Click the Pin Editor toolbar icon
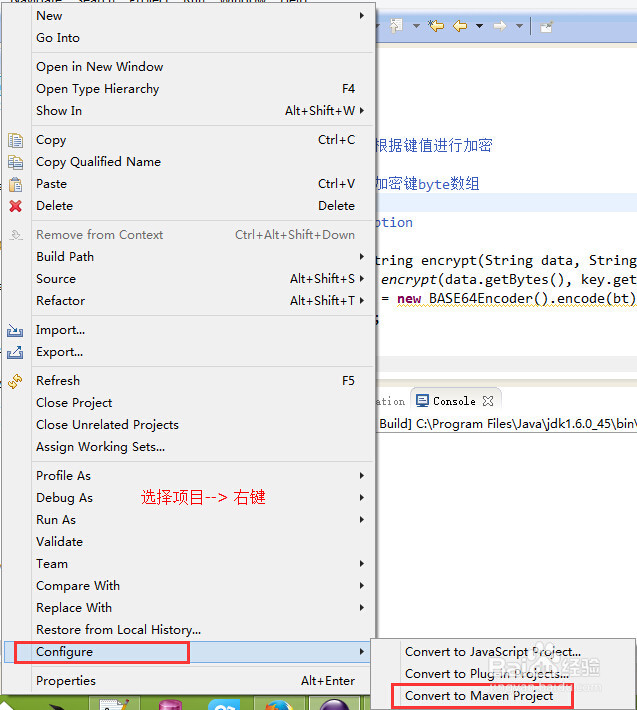This screenshot has height=710, width=637. pos(546,27)
